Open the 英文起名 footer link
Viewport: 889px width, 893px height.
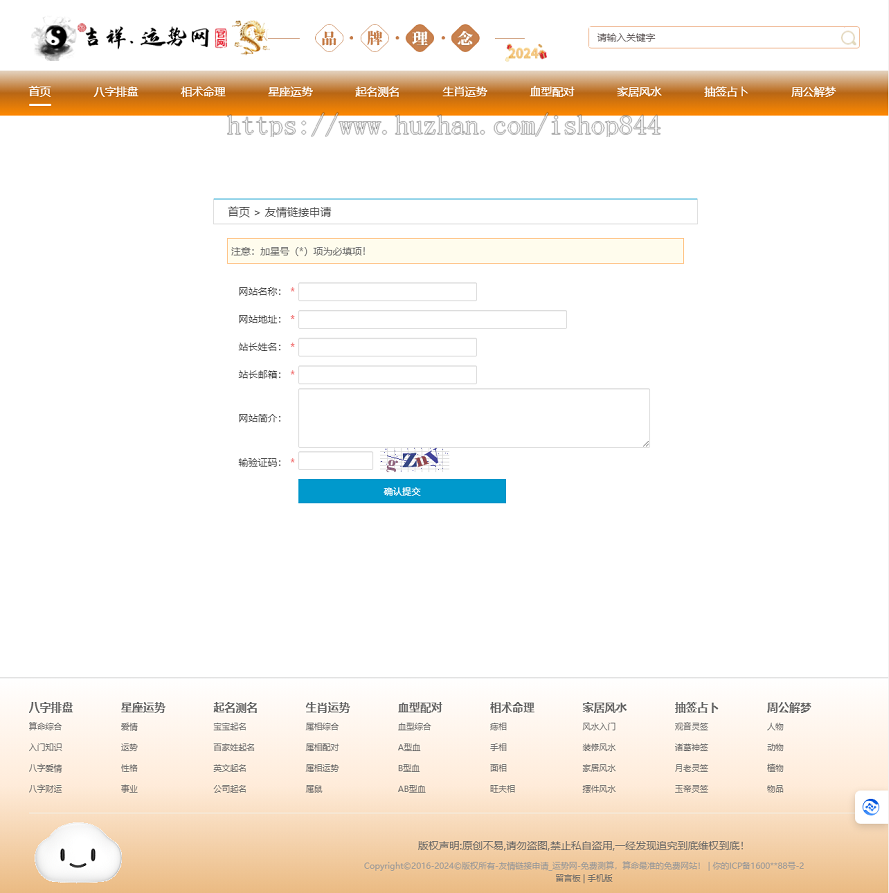pyautogui.click(x=230, y=768)
